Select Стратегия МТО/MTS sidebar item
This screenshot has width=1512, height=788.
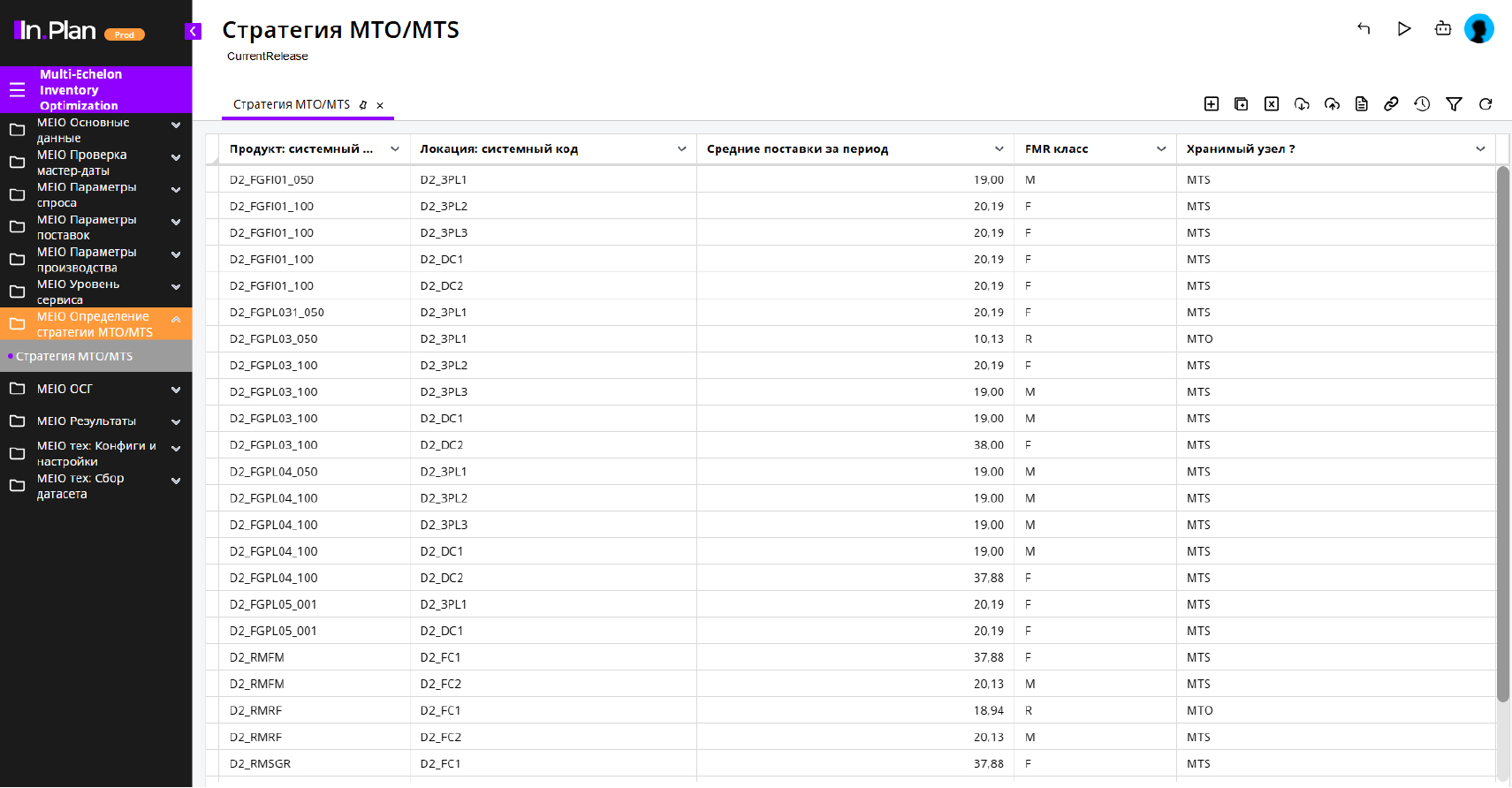pyautogui.click(x=74, y=357)
